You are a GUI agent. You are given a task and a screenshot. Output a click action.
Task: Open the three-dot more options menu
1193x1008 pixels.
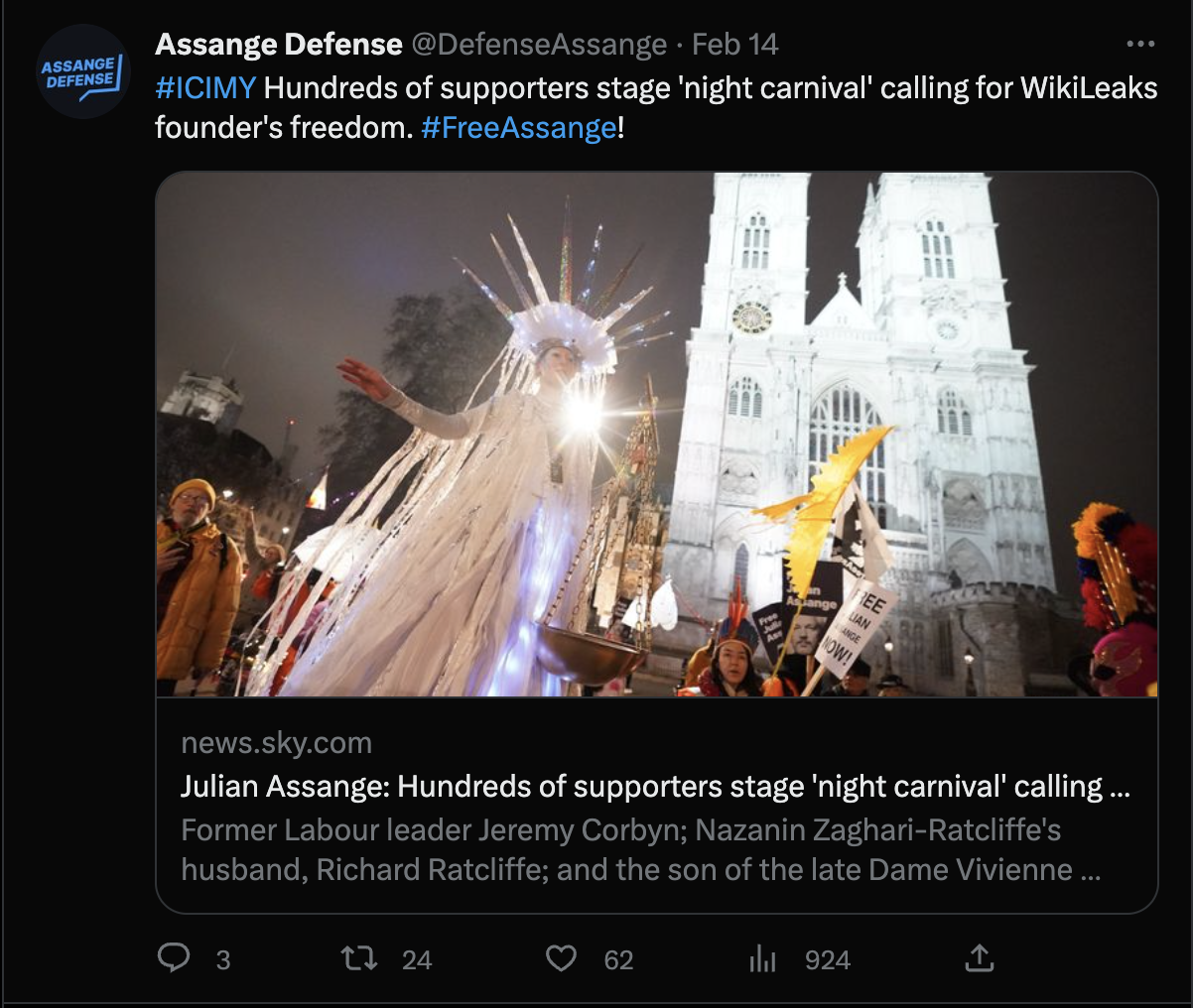1140,45
